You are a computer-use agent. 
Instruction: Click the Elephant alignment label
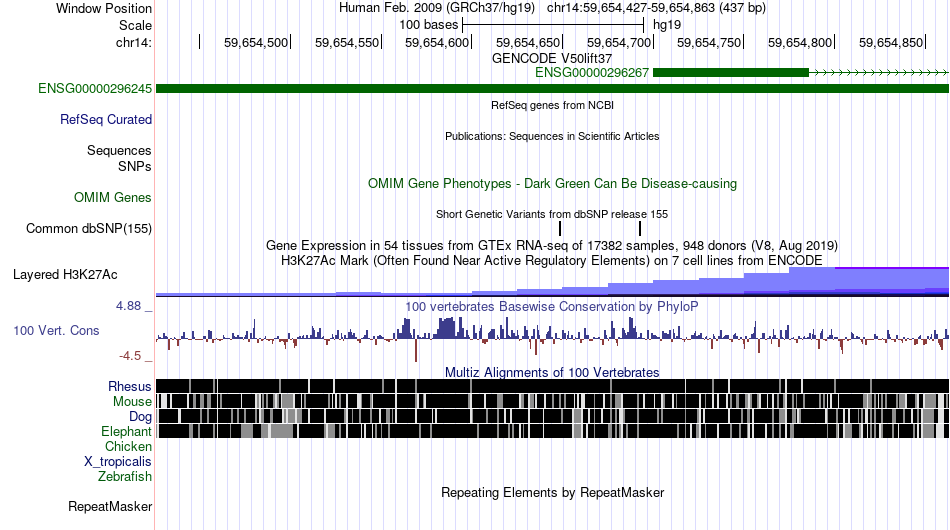[x=126, y=431]
